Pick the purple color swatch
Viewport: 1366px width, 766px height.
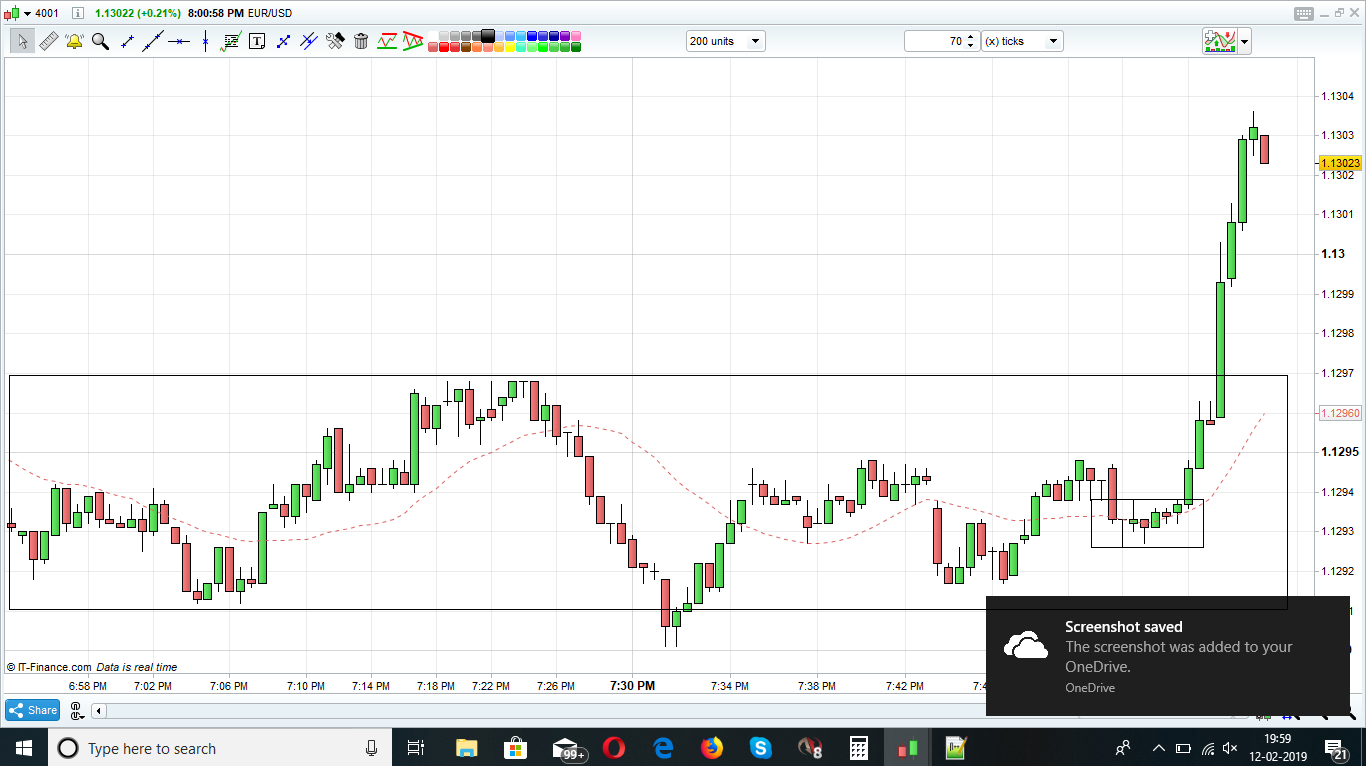pos(565,36)
